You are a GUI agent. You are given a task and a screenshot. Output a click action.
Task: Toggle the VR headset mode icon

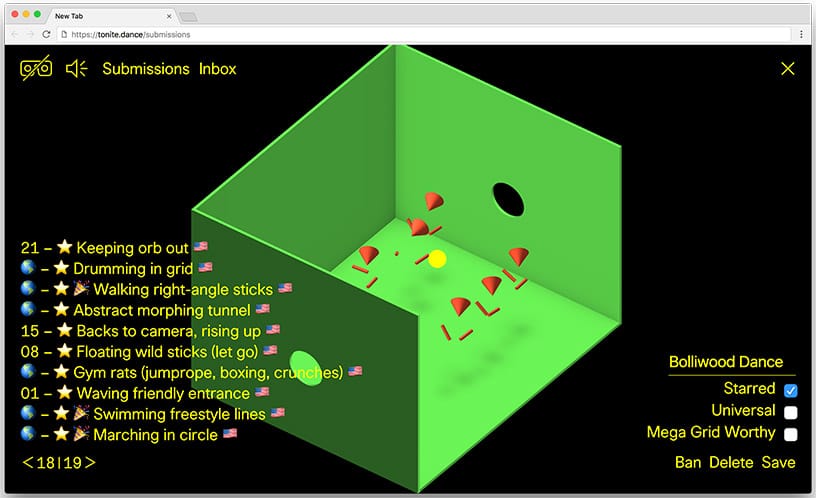point(36,69)
